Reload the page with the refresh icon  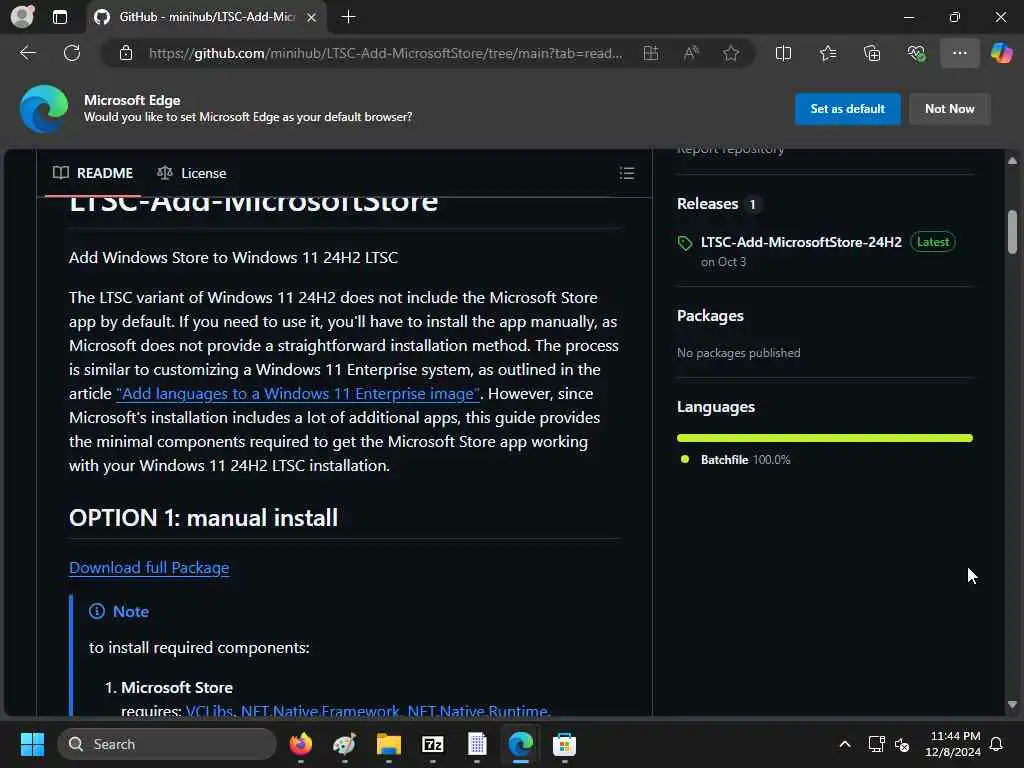coord(72,53)
